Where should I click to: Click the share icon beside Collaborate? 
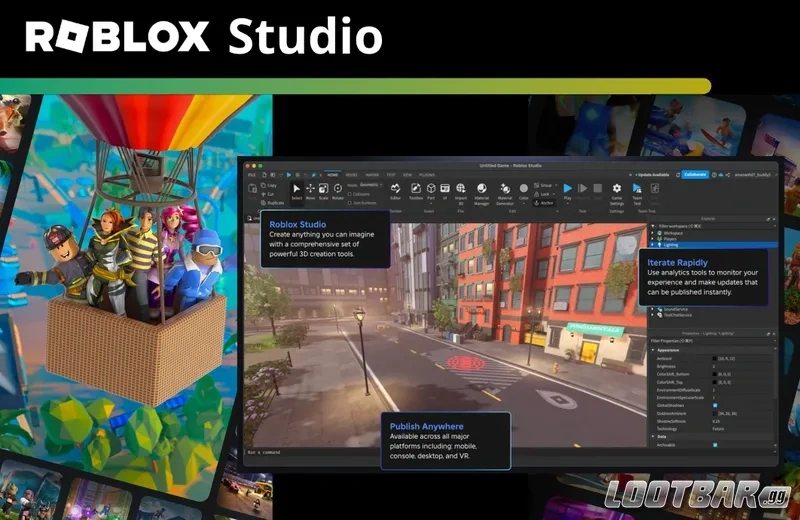[728, 175]
